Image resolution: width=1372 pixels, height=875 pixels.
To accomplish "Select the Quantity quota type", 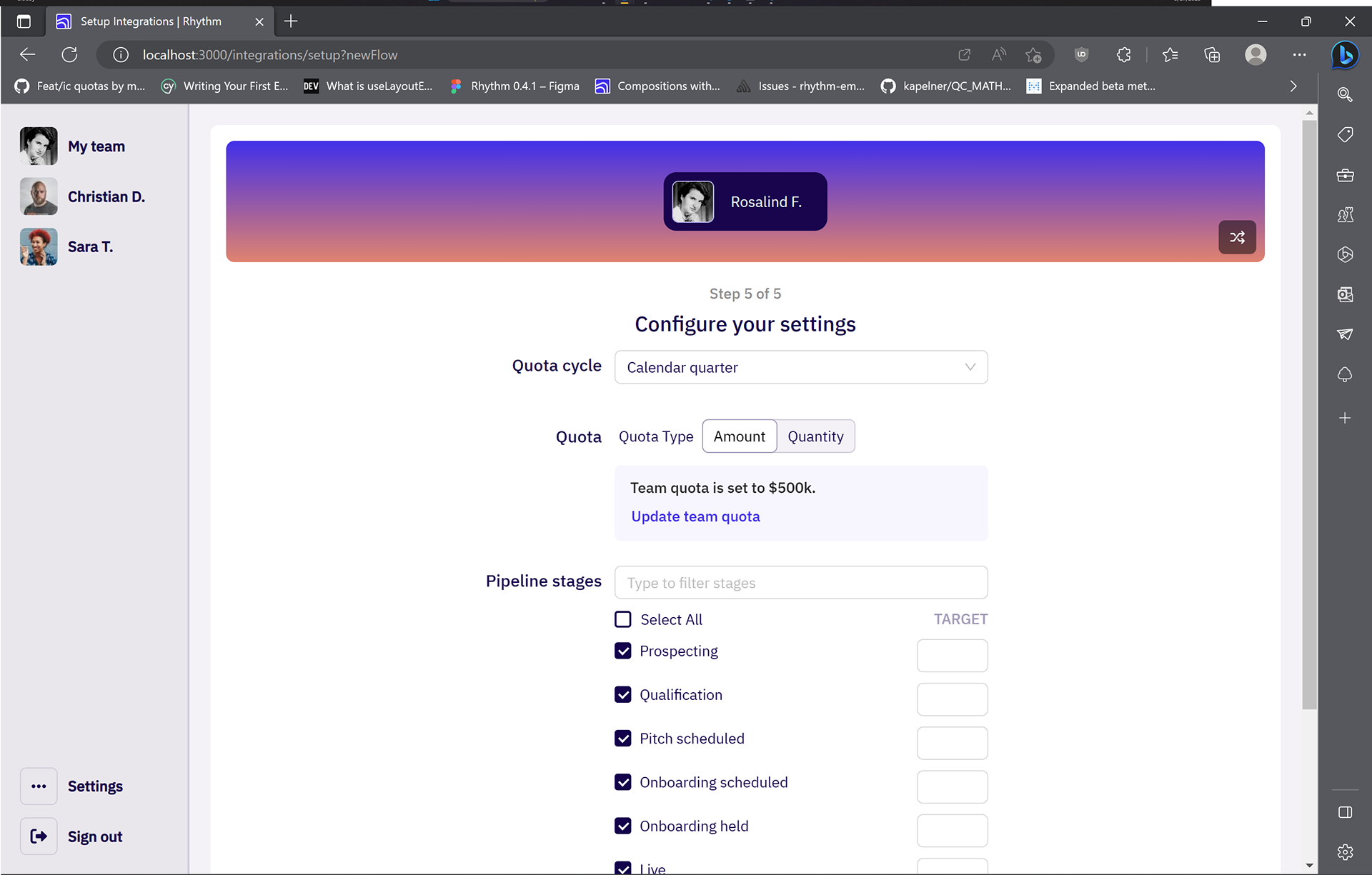I will (815, 436).
